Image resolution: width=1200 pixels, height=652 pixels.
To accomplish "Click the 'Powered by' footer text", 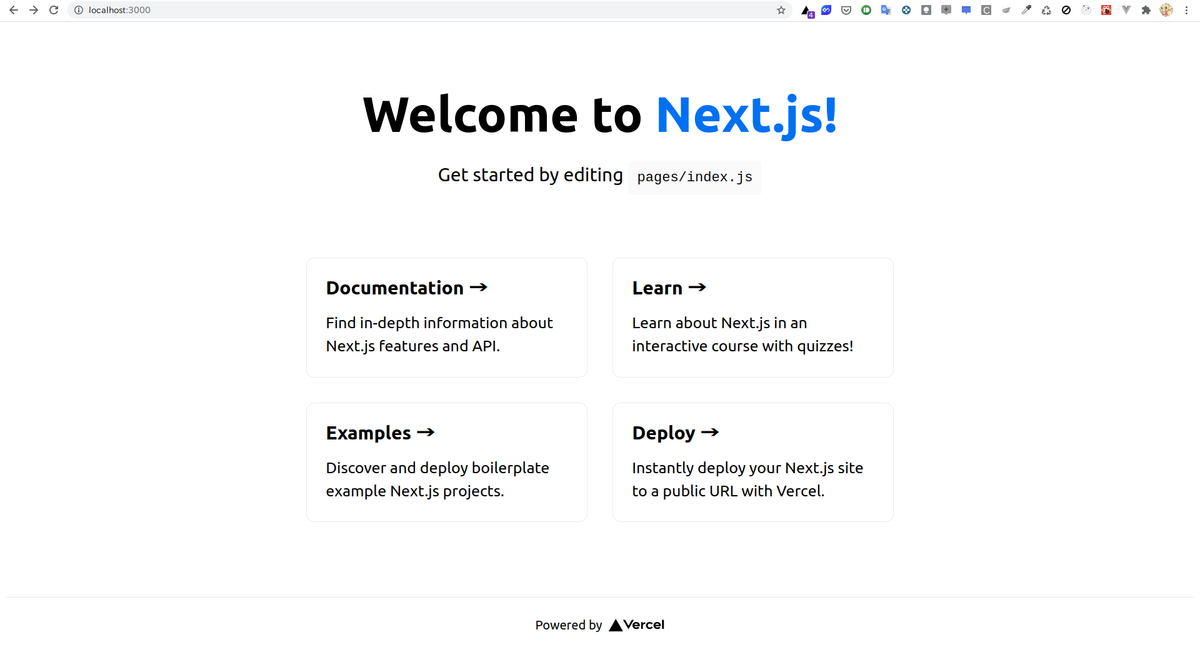I will (x=568, y=625).
